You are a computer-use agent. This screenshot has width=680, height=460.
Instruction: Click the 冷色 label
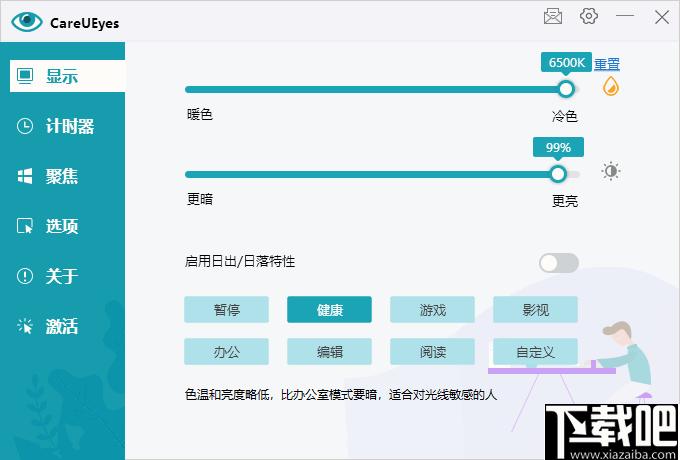tap(565, 116)
